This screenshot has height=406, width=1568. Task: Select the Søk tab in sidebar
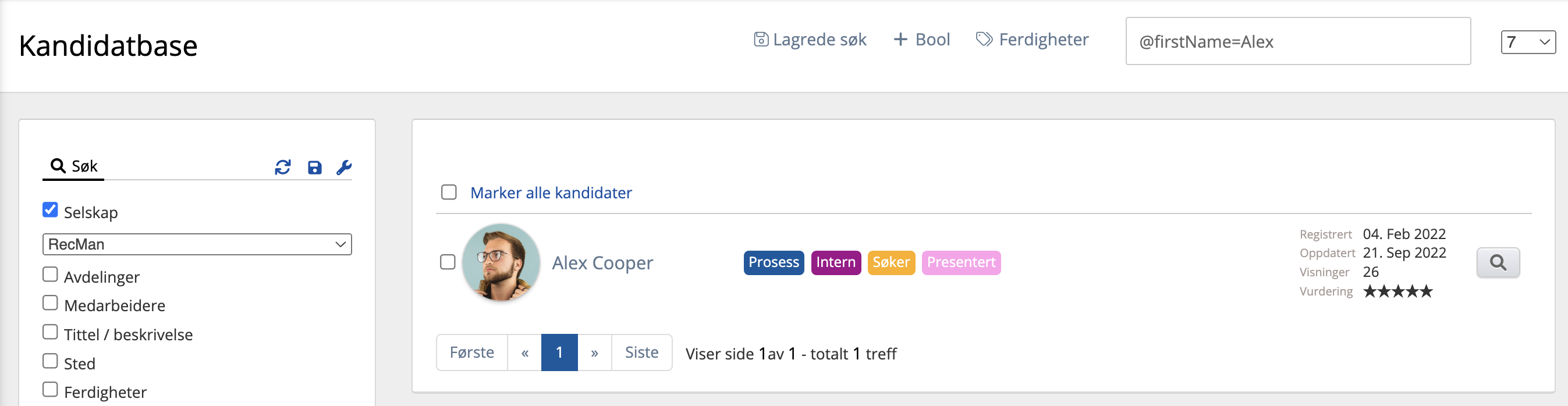pos(74,166)
